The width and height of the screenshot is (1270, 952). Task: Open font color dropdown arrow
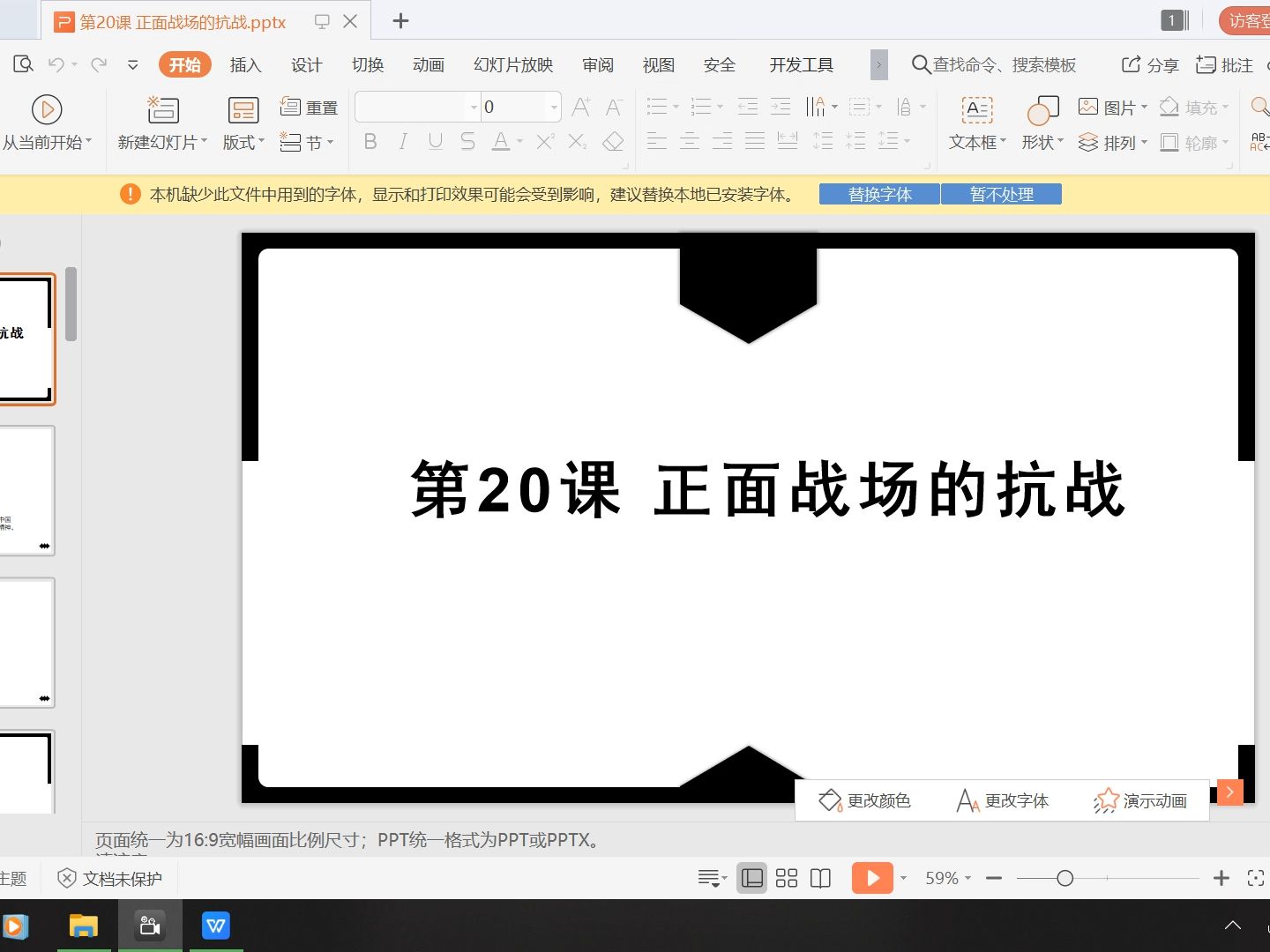click(520, 142)
